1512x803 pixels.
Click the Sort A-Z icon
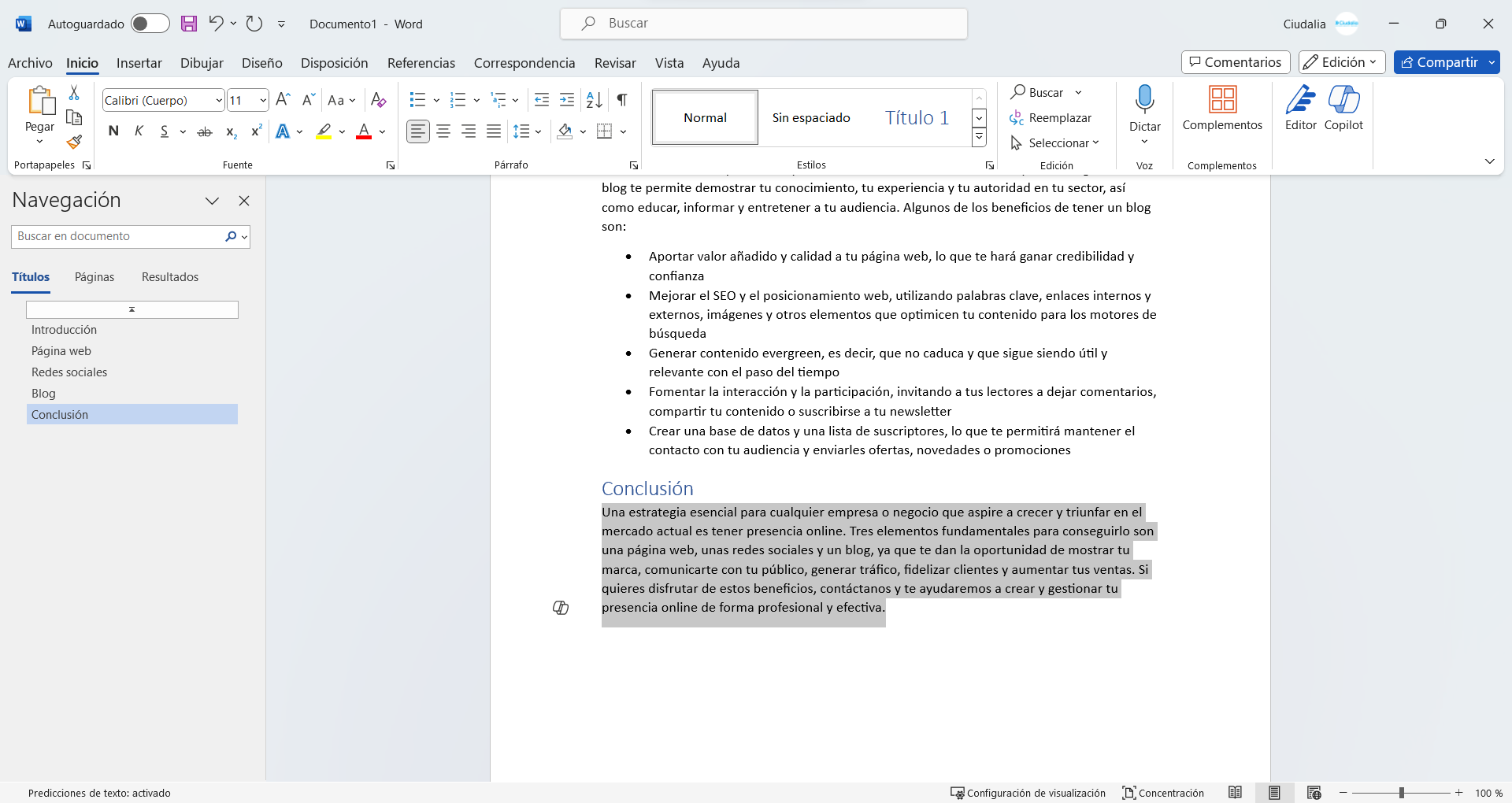pos(595,100)
